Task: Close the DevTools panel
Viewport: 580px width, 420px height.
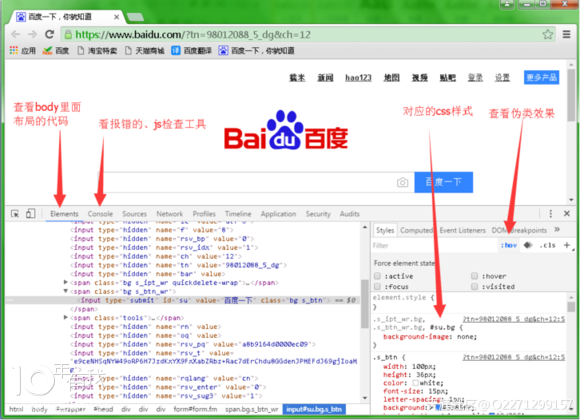Action: tap(566, 214)
